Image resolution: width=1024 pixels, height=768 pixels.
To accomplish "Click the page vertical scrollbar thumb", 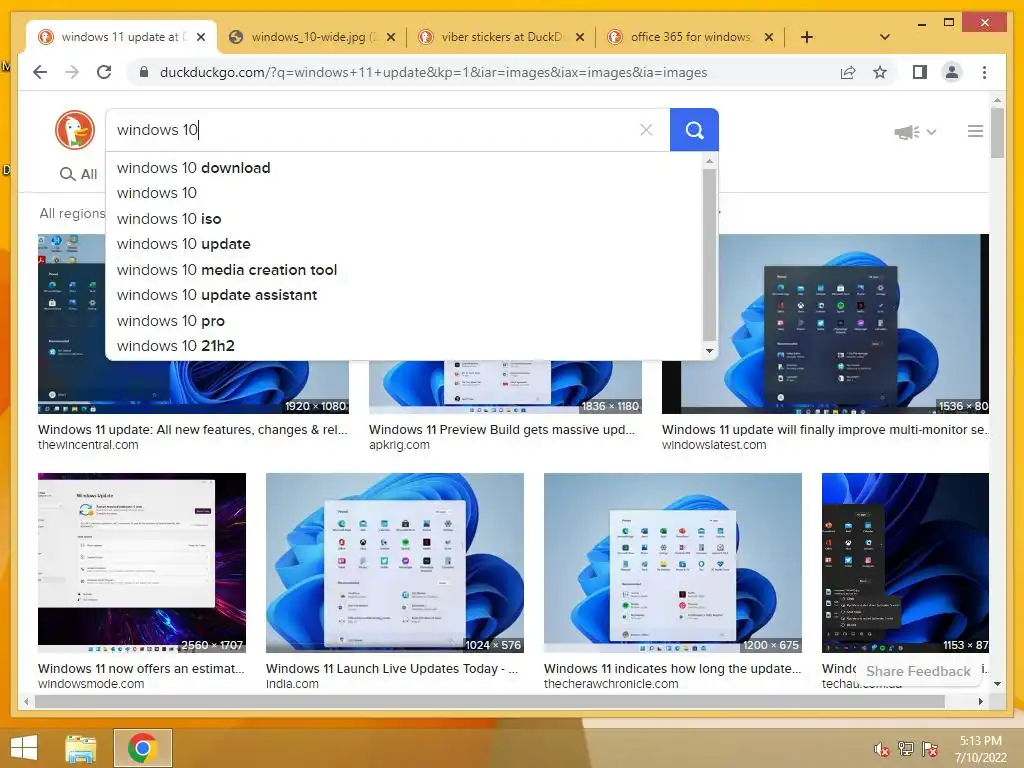I will [x=997, y=133].
